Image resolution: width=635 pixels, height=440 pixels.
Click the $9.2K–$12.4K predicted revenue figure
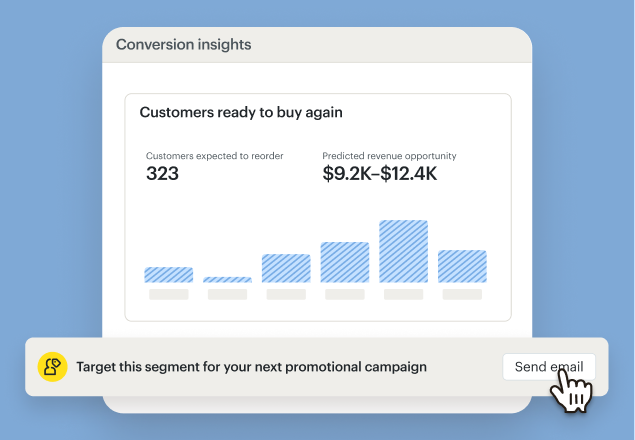coord(380,174)
